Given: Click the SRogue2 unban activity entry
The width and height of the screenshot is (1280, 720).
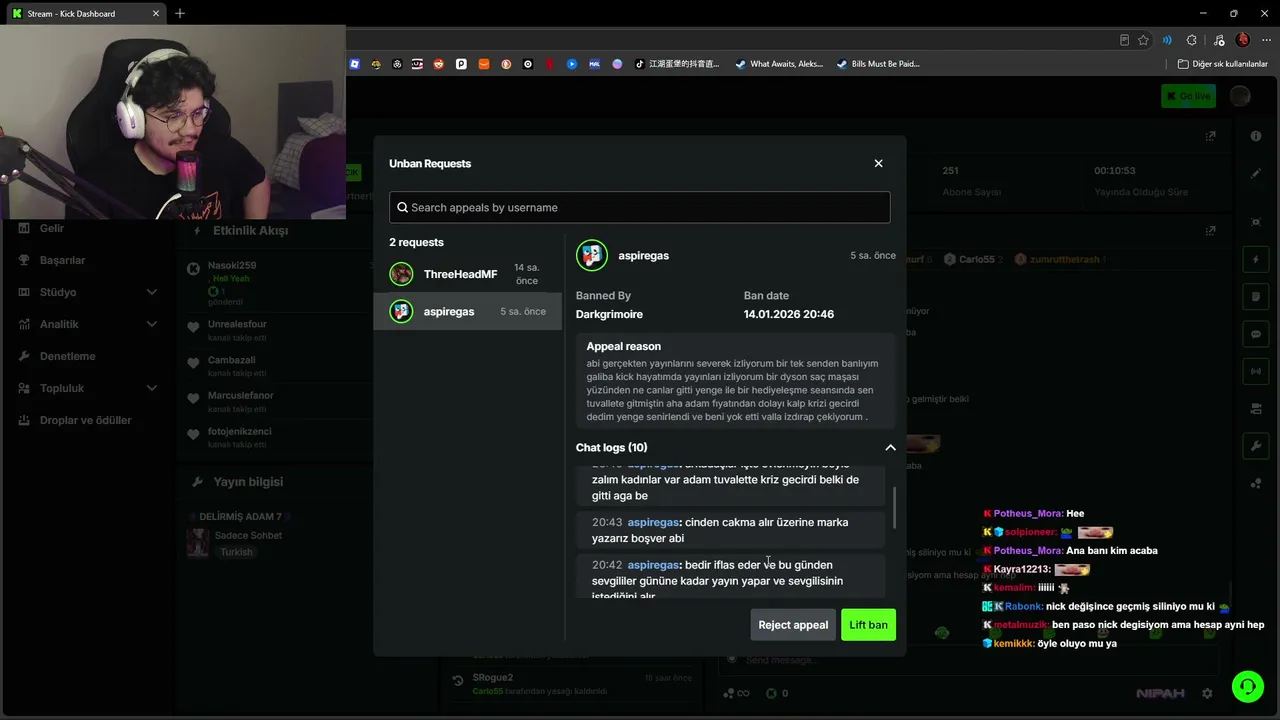Looking at the screenshot, I should click(570, 684).
